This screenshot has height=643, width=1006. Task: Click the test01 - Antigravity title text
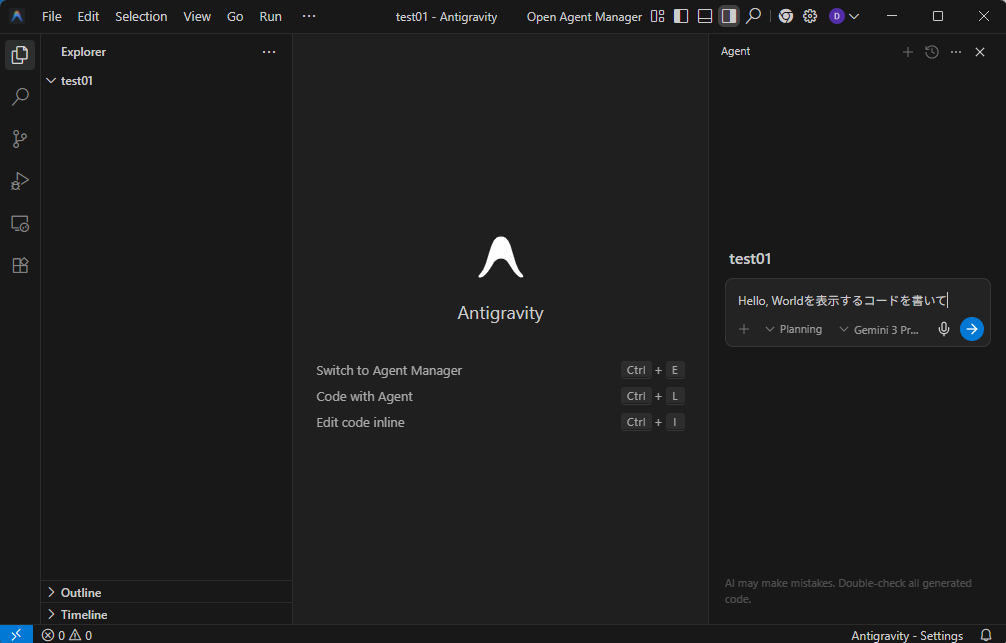[x=447, y=17]
